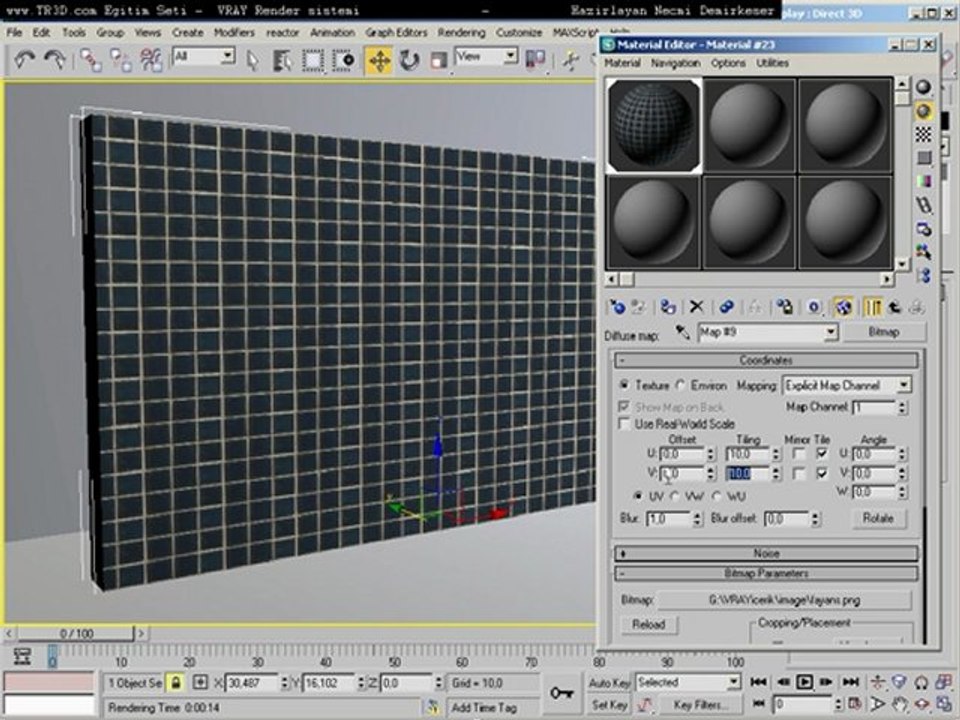Click the selection lock padlock icon
Image resolution: width=960 pixels, height=720 pixels.
pos(176,683)
